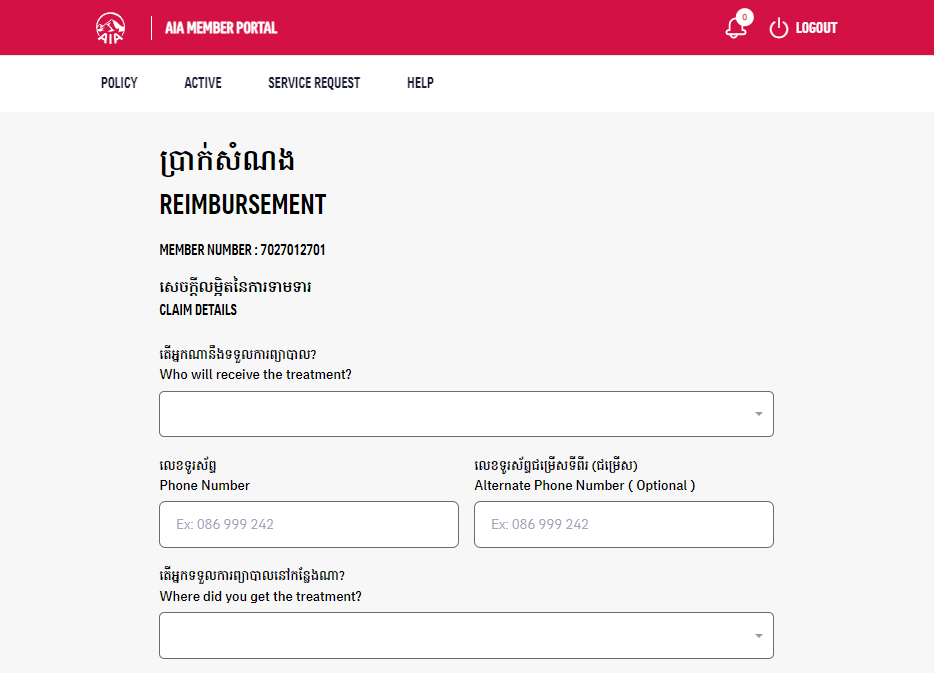Click the LOGOUT text link
Image resolution: width=934 pixels, height=673 pixels.
816,28
